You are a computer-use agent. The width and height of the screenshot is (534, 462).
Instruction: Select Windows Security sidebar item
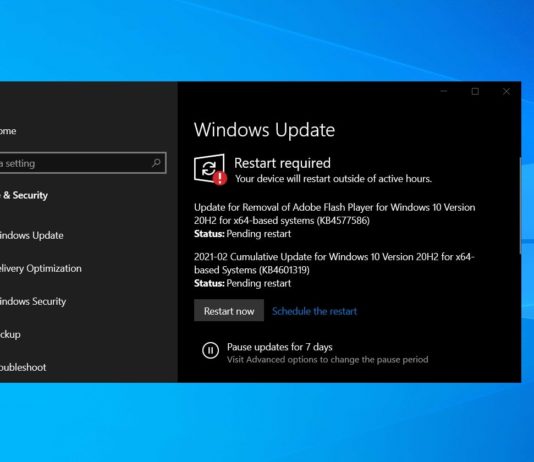pyautogui.click(x=33, y=301)
